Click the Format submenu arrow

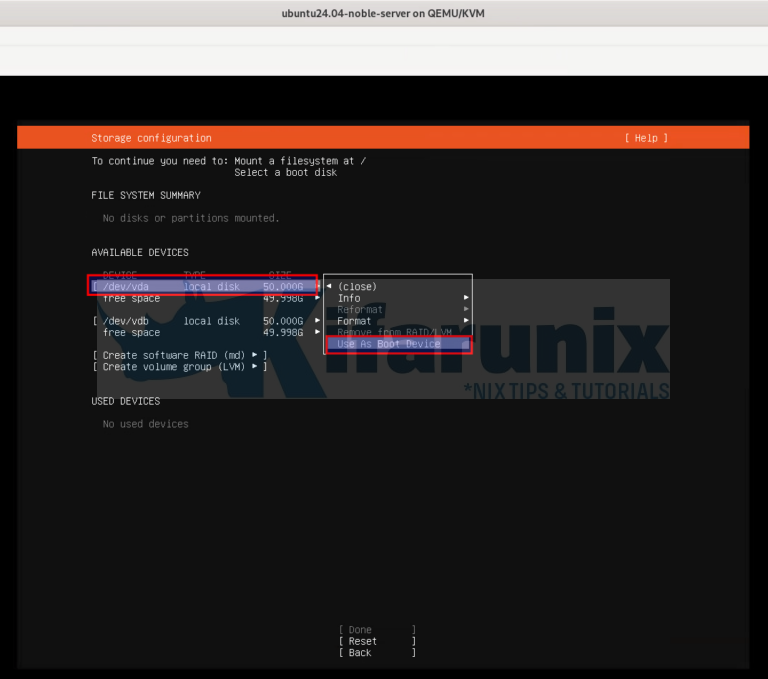pyautogui.click(x=466, y=320)
